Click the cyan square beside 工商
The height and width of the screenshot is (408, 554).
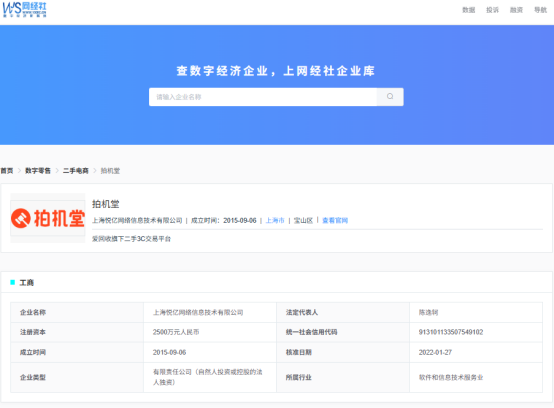(13, 282)
